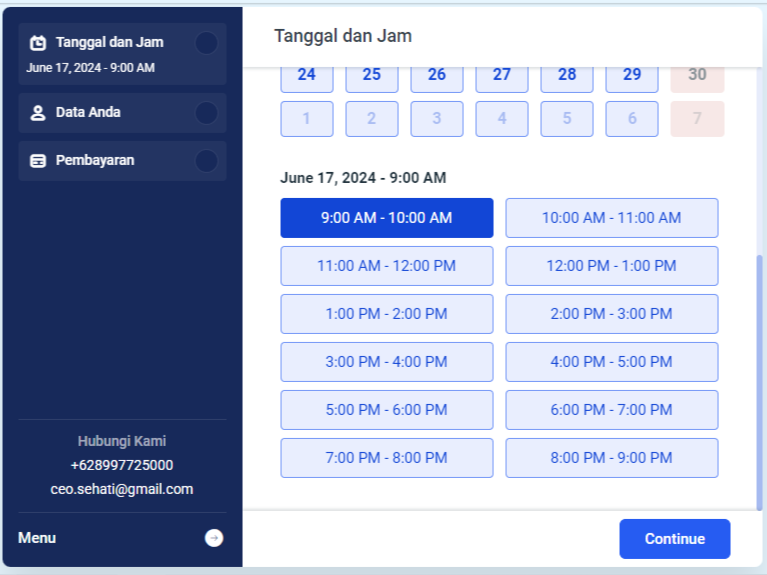Click the Tanggal dan Jam step circle
Image resolution: width=767 pixels, height=575 pixels.
point(206,43)
